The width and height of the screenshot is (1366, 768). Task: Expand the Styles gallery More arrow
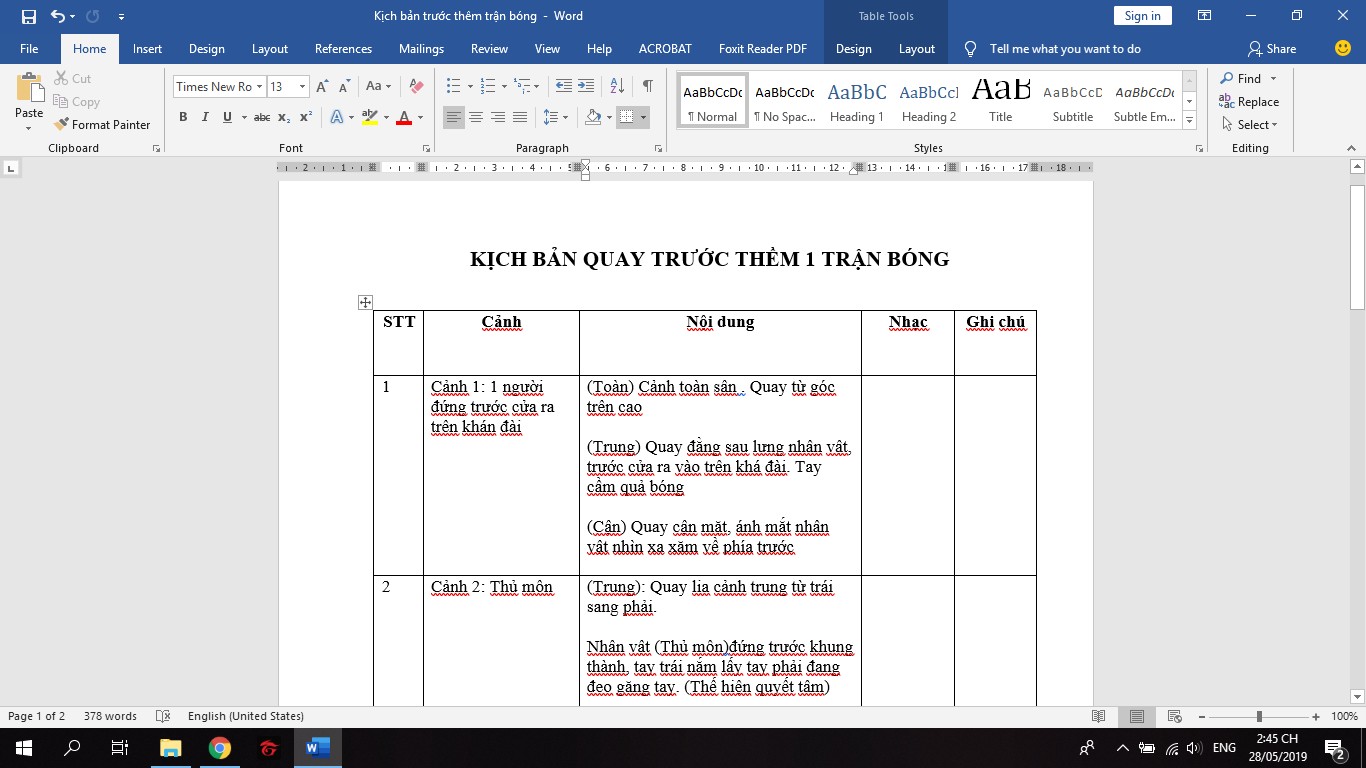1189,121
